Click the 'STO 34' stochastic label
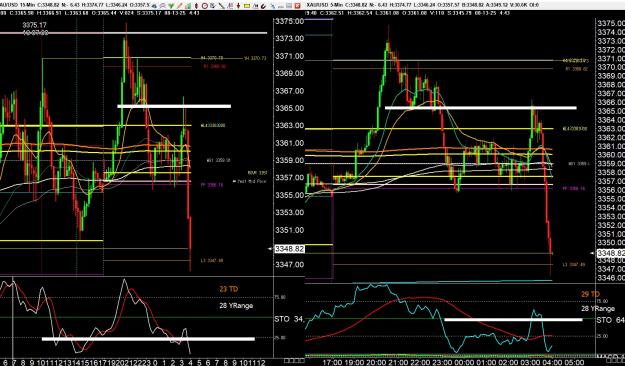The image size is (625, 366). click(289, 319)
